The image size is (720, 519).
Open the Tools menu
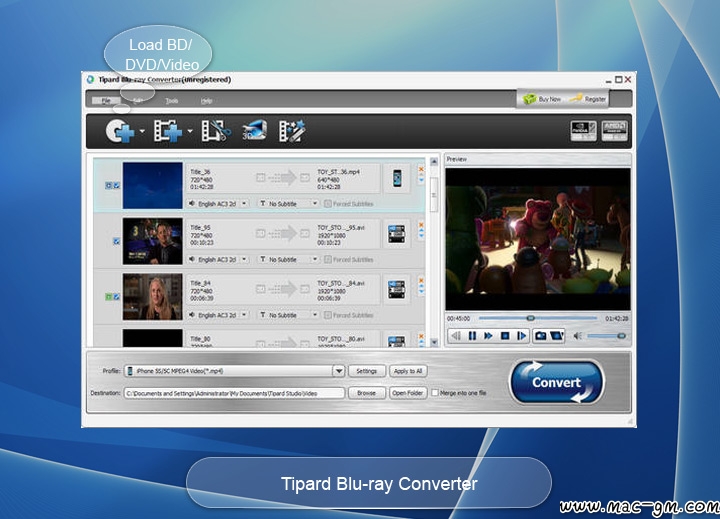(x=172, y=100)
